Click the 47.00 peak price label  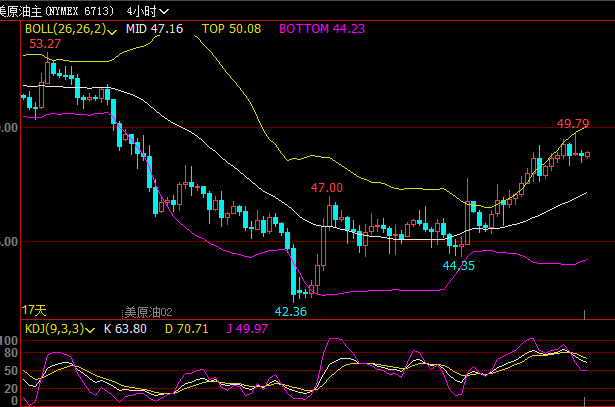[x=327, y=187]
